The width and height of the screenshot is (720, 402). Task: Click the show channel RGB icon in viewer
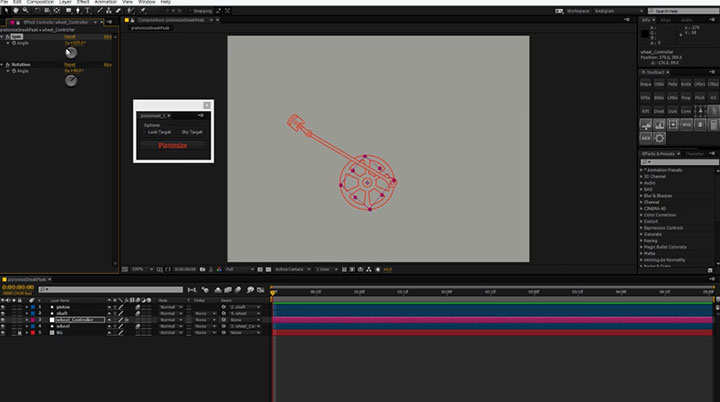[x=219, y=270]
